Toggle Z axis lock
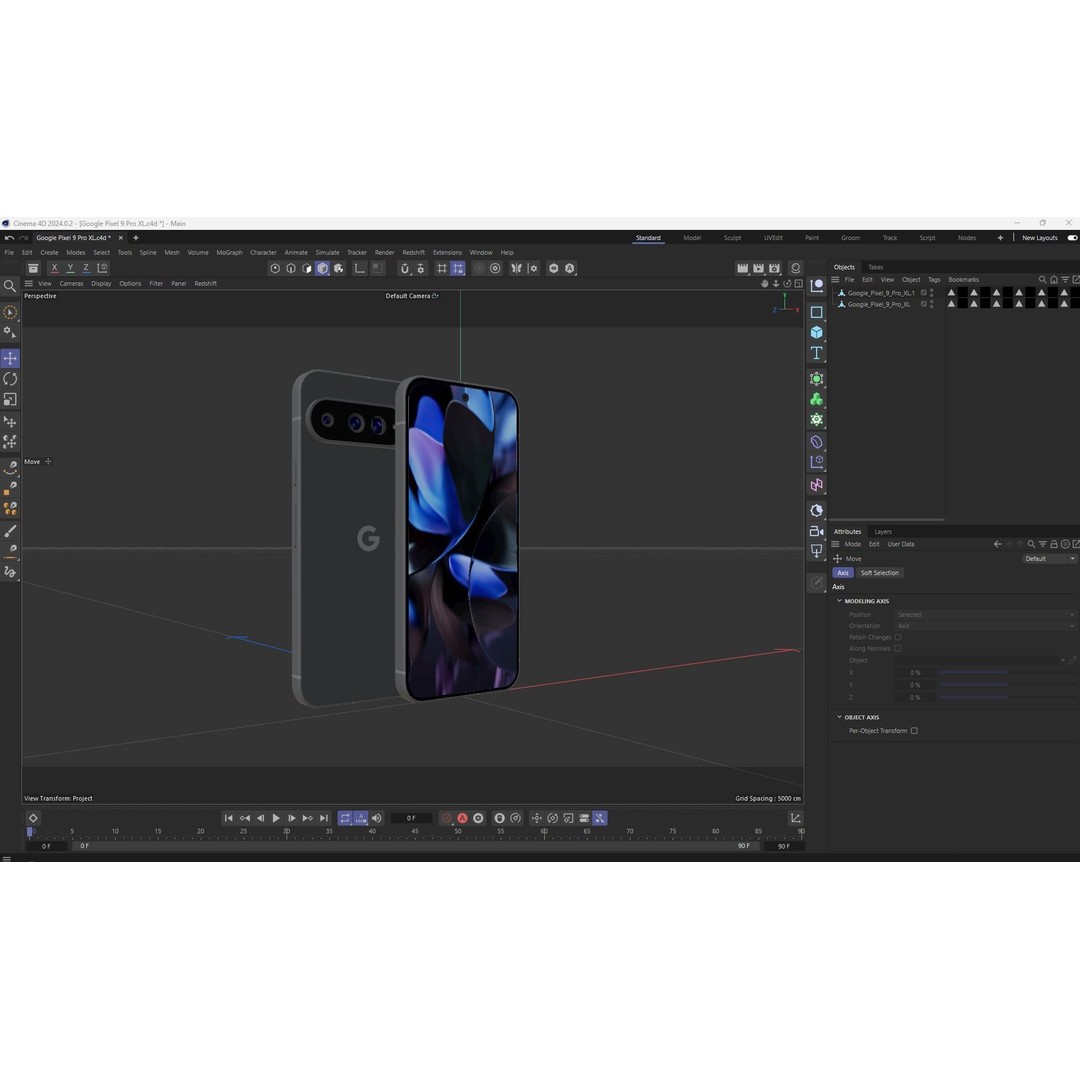Screen dimensions: 1080x1080 click(86, 268)
